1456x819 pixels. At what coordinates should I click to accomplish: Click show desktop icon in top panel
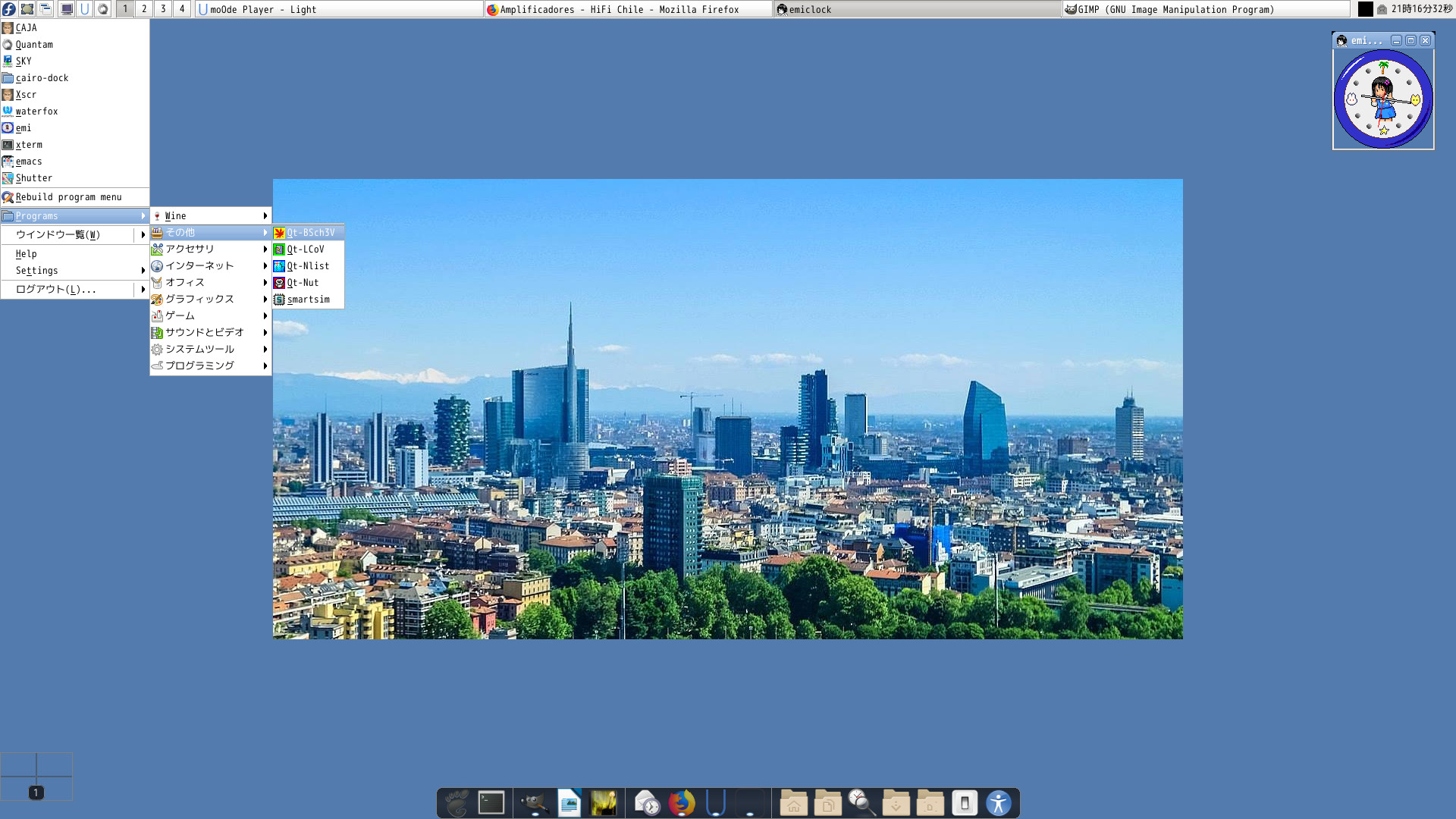(x=27, y=9)
